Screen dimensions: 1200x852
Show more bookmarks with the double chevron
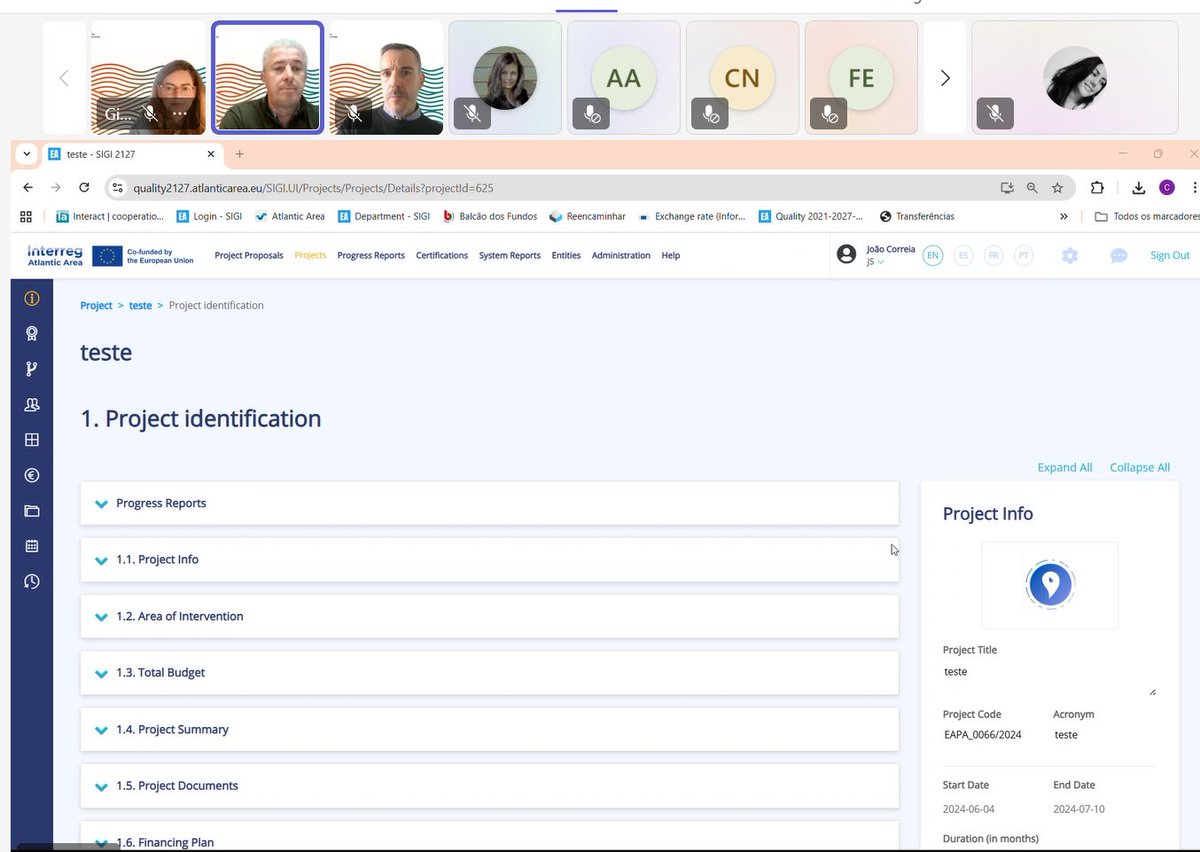1064,216
